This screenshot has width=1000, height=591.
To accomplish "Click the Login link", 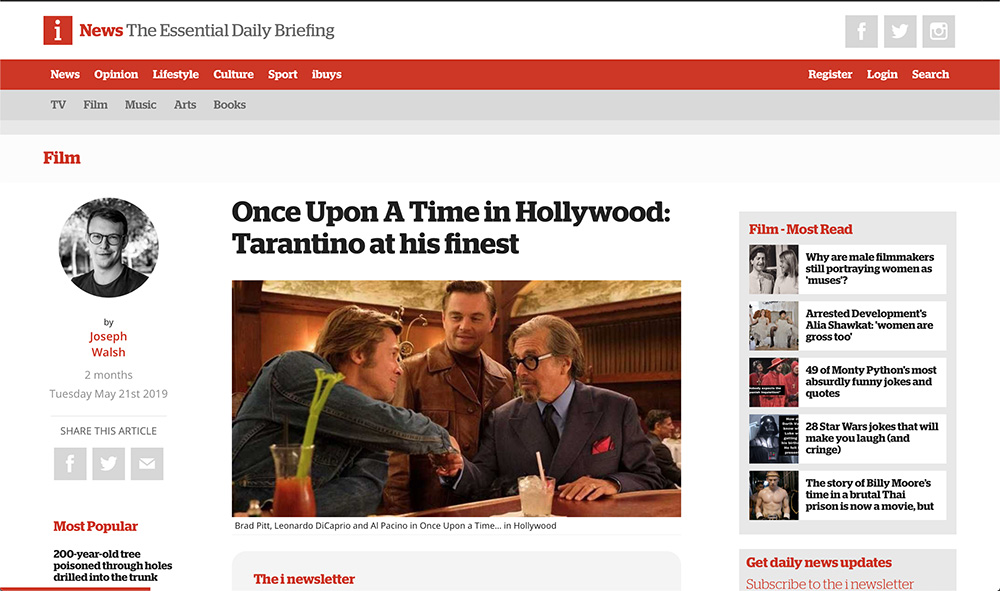I will [882, 75].
